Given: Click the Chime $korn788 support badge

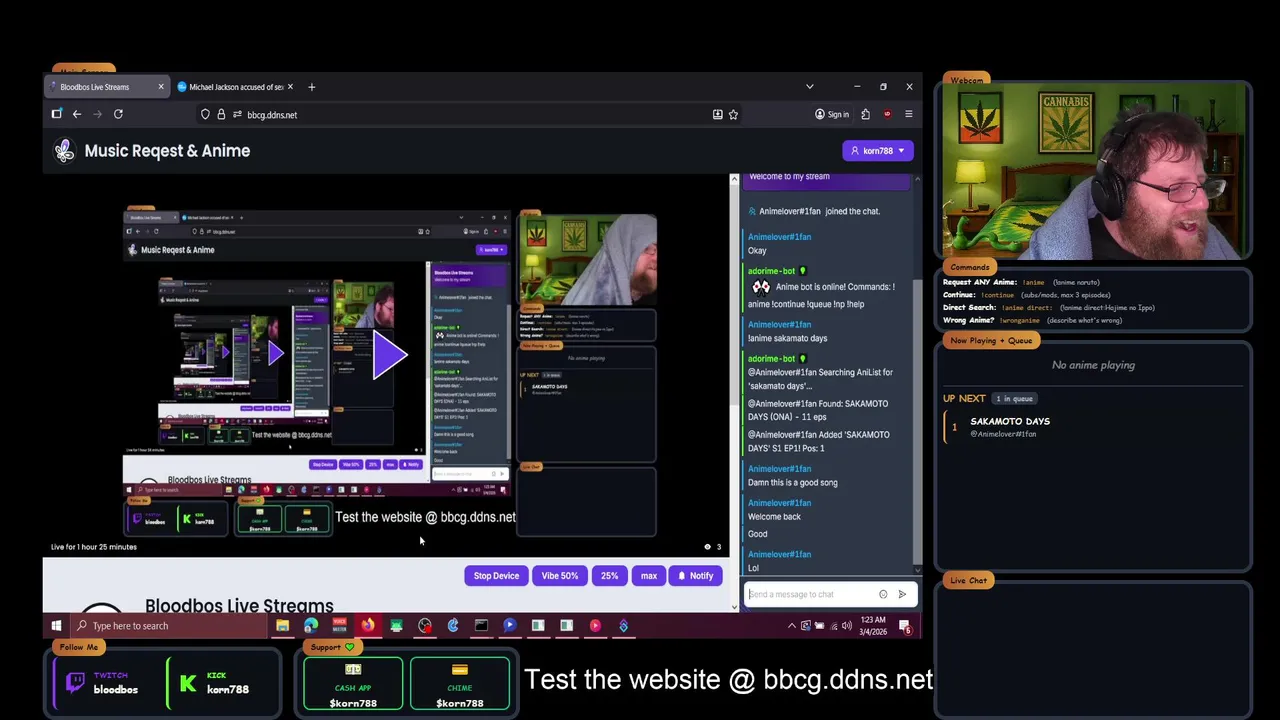Looking at the screenshot, I should click(x=460, y=683).
